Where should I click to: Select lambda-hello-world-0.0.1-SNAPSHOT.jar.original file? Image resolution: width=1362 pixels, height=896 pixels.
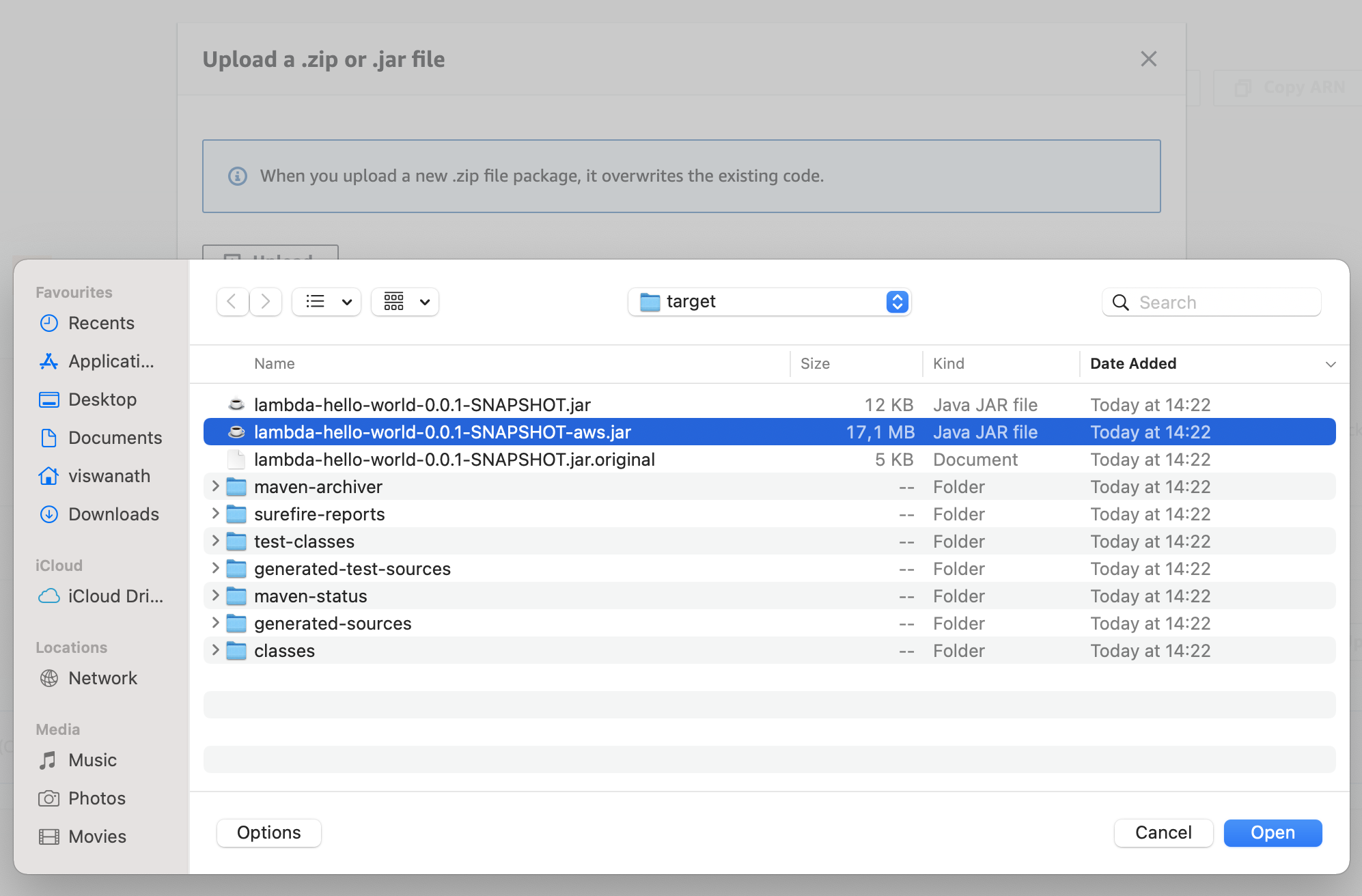tap(454, 460)
